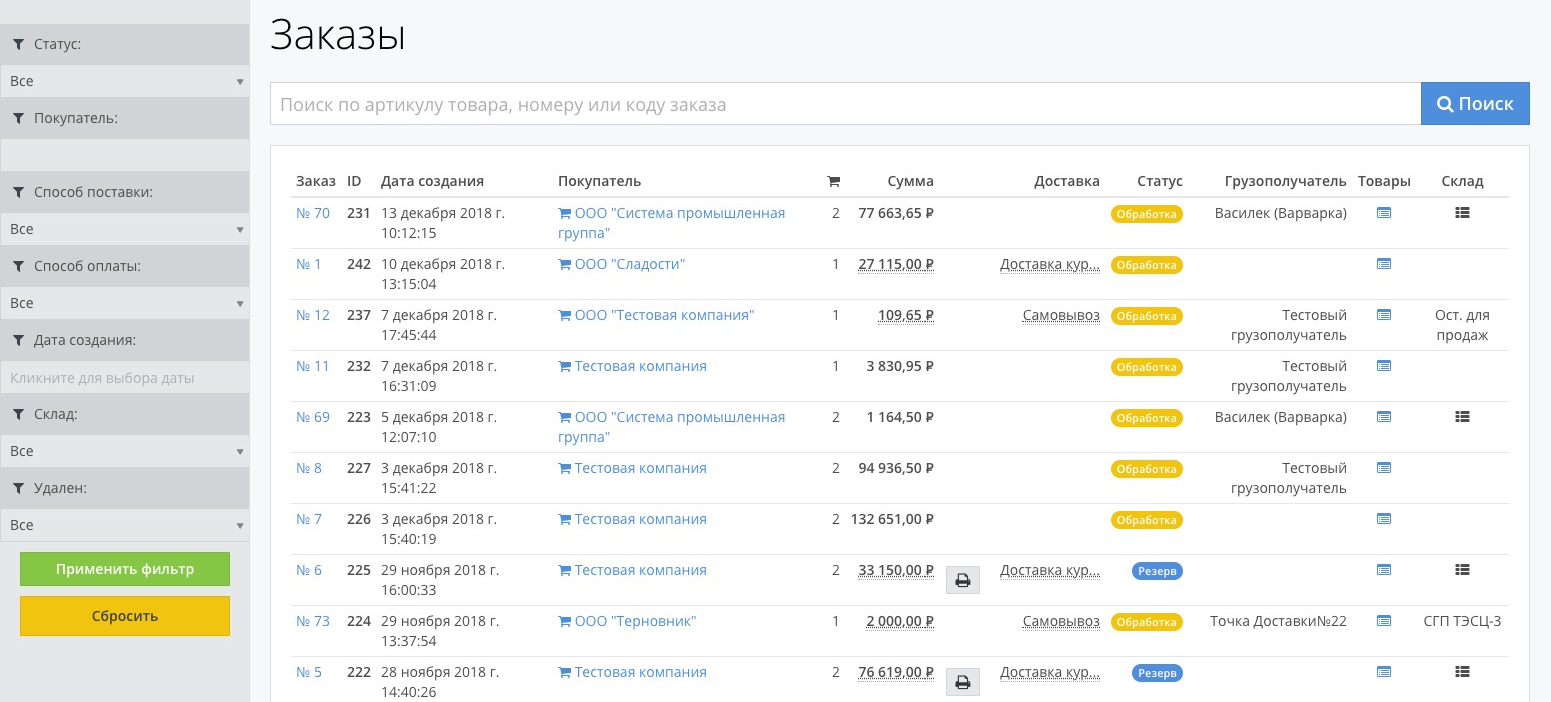Open the Удален filter dropdown
1551x702 pixels.
[x=124, y=525]
